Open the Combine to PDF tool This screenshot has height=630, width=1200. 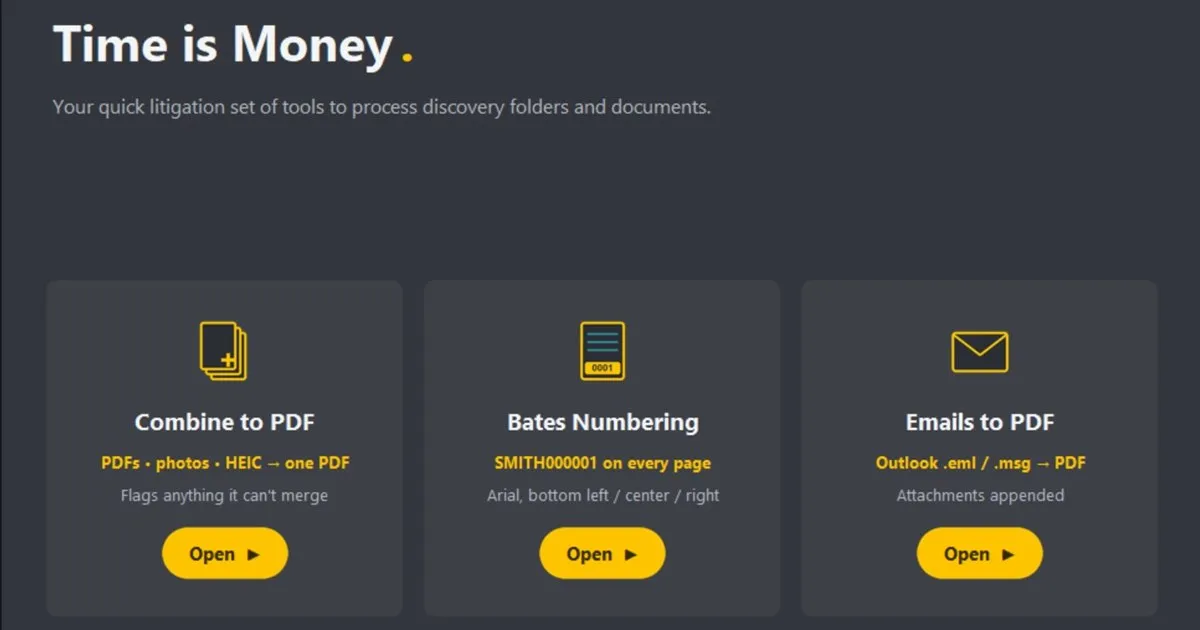[225, 554]
